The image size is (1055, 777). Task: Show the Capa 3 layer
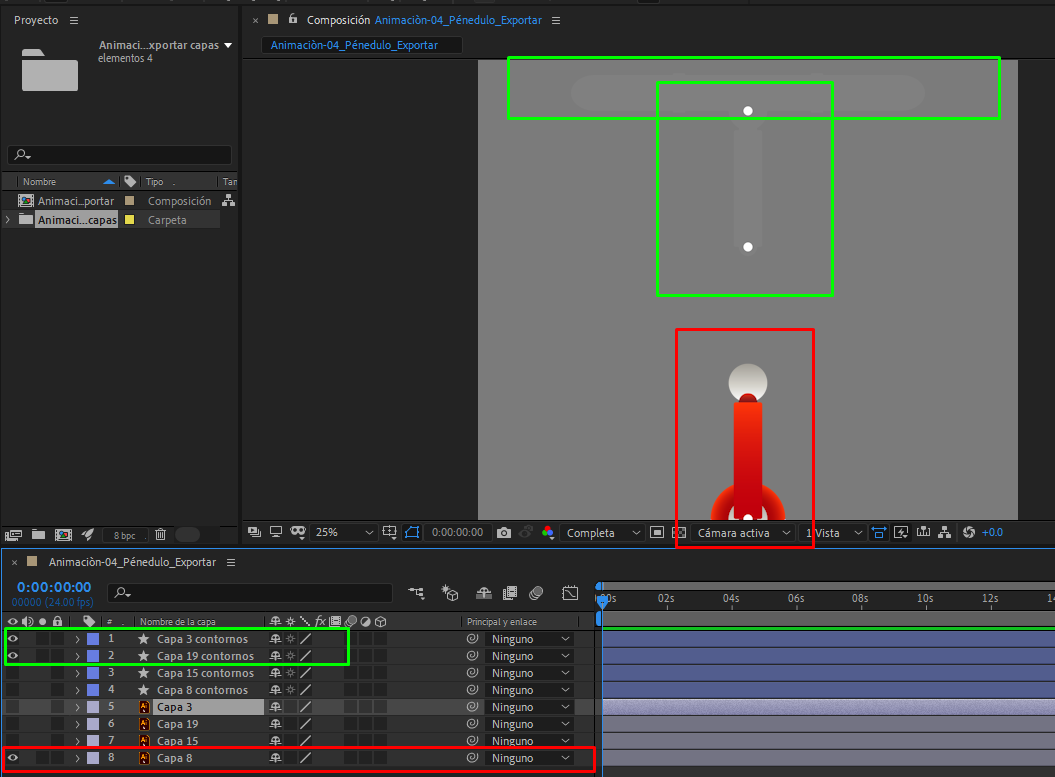click(x=13, y=707)
